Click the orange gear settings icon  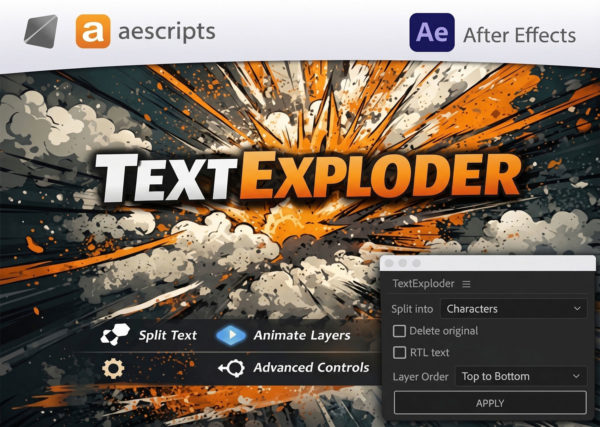[113, 368]
